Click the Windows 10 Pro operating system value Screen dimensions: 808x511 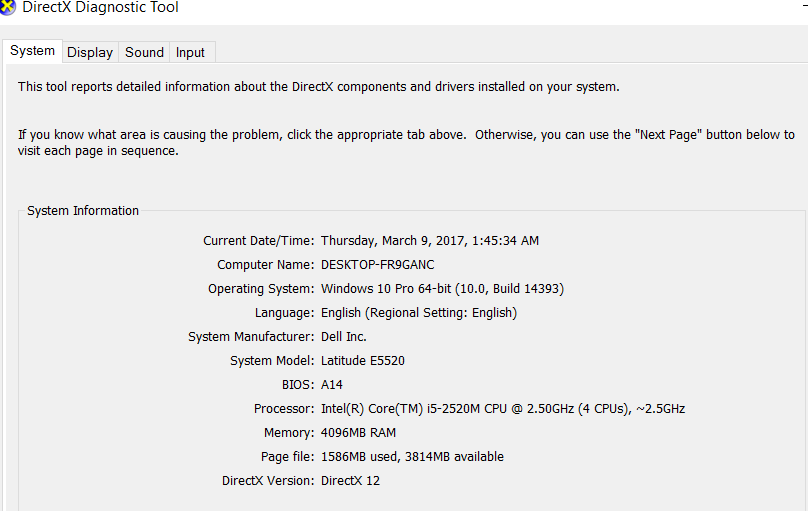click(x=443, y=288)
